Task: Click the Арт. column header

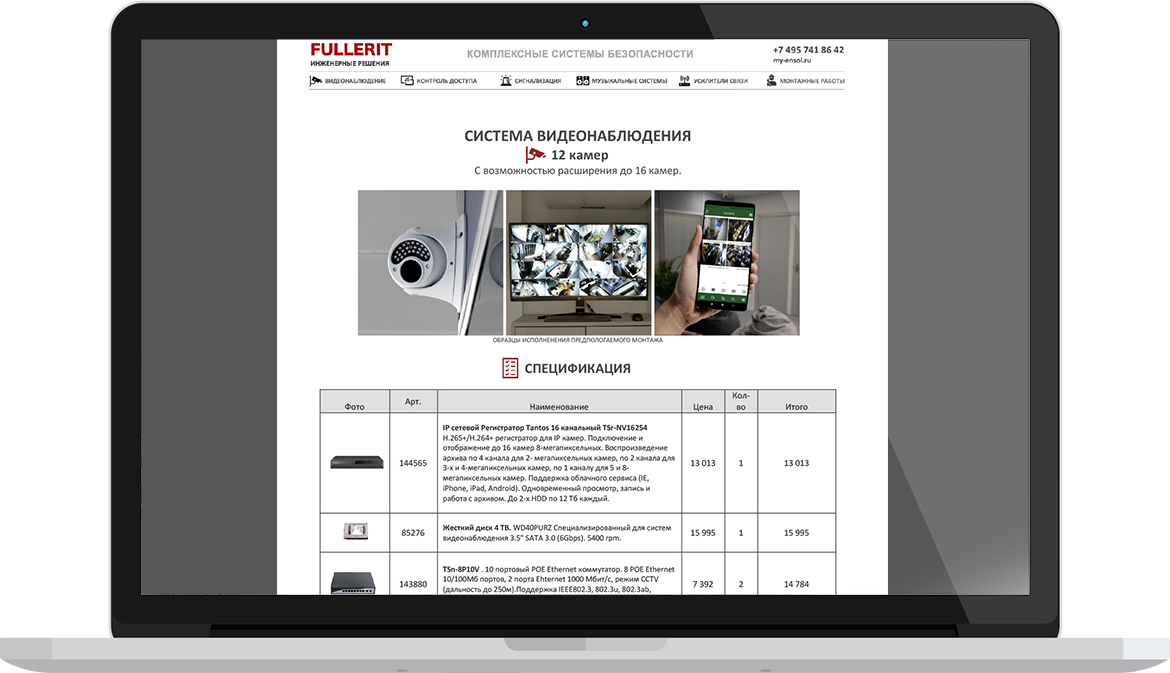Action: coord(413,401)
